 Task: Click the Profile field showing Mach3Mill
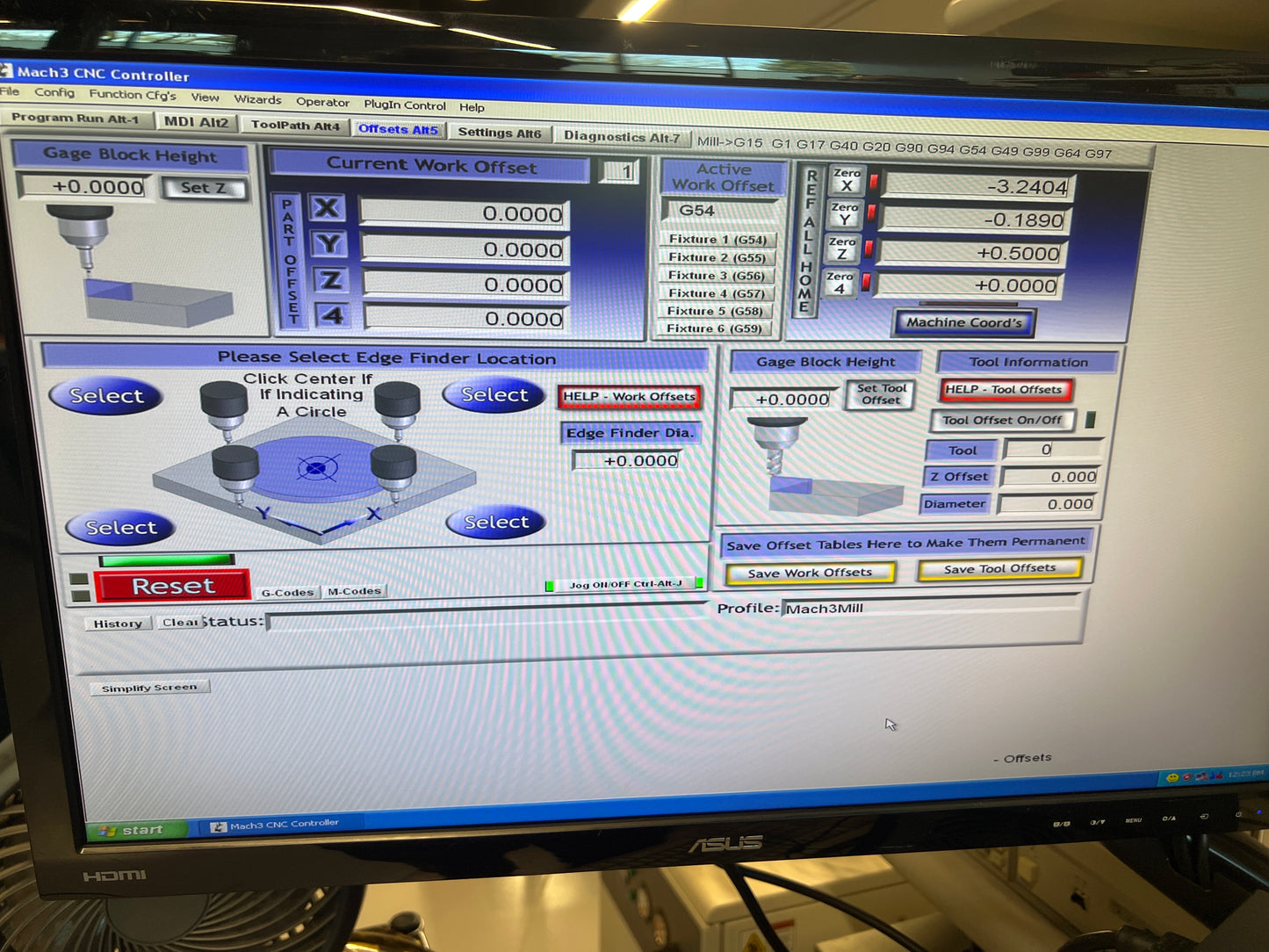click(931, 606)
